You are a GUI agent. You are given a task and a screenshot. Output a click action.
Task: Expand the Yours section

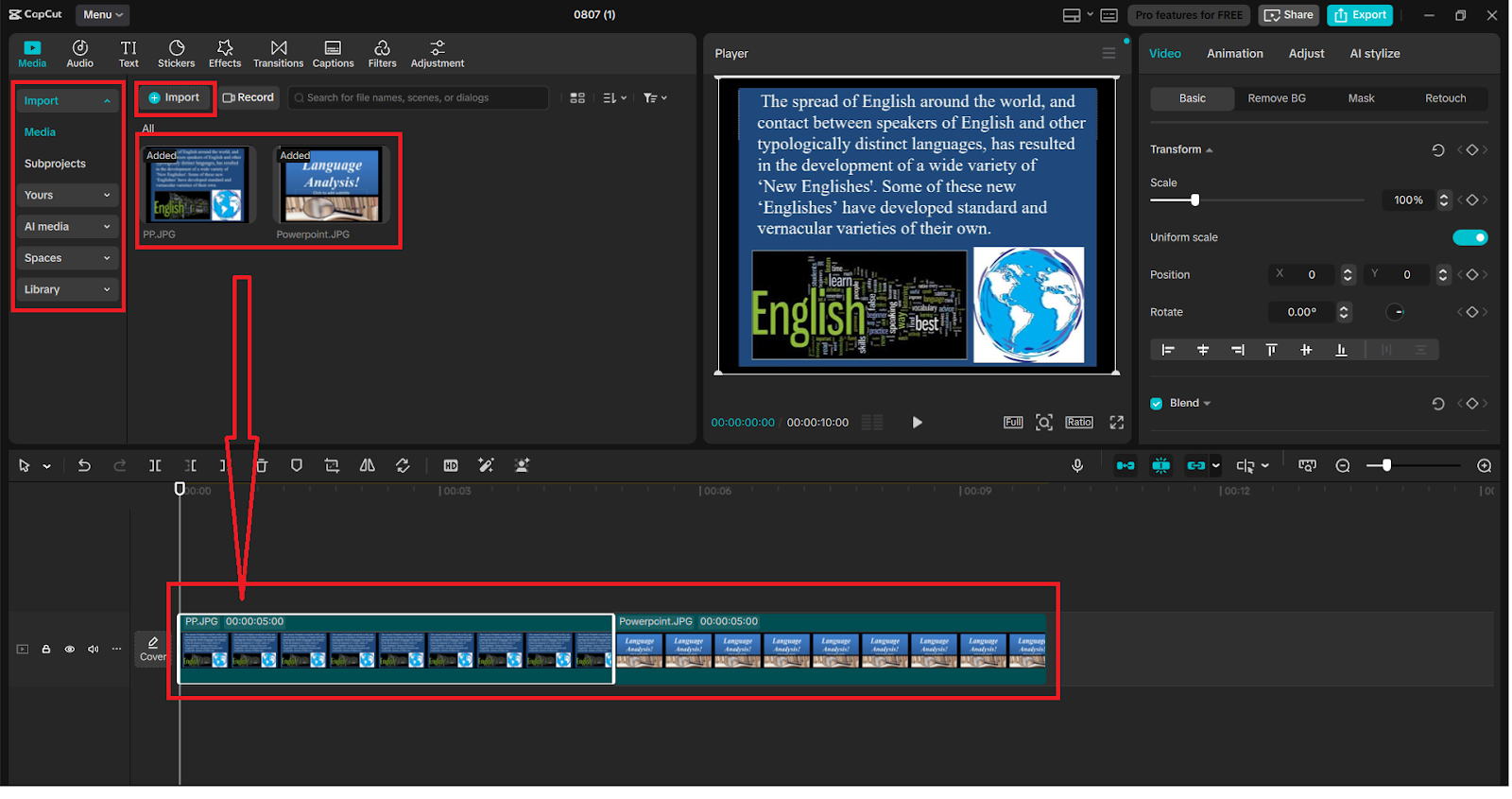67,195
